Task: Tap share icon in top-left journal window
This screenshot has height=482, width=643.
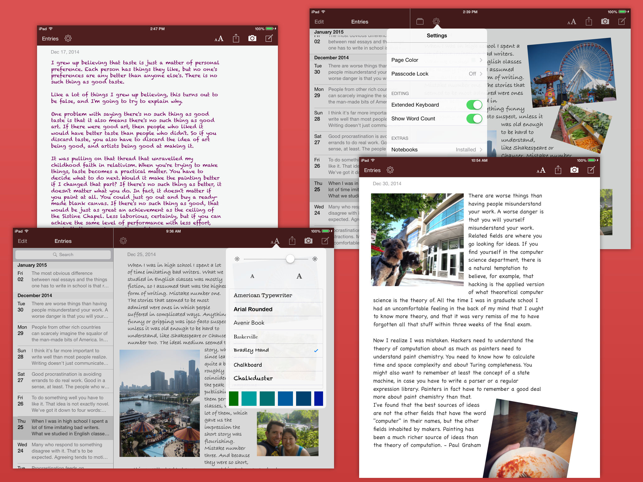Action: 236,38
